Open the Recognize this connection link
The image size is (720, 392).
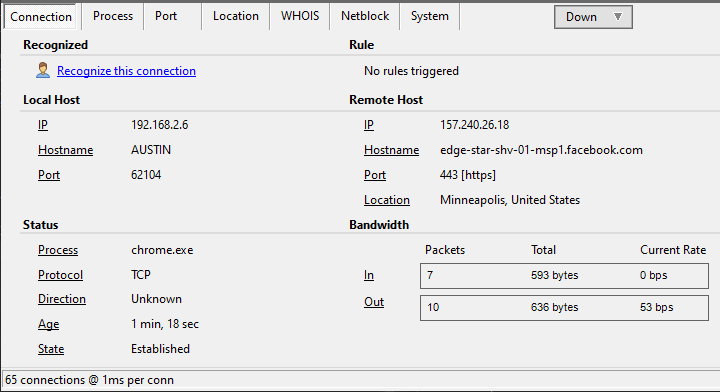(126, 71)
